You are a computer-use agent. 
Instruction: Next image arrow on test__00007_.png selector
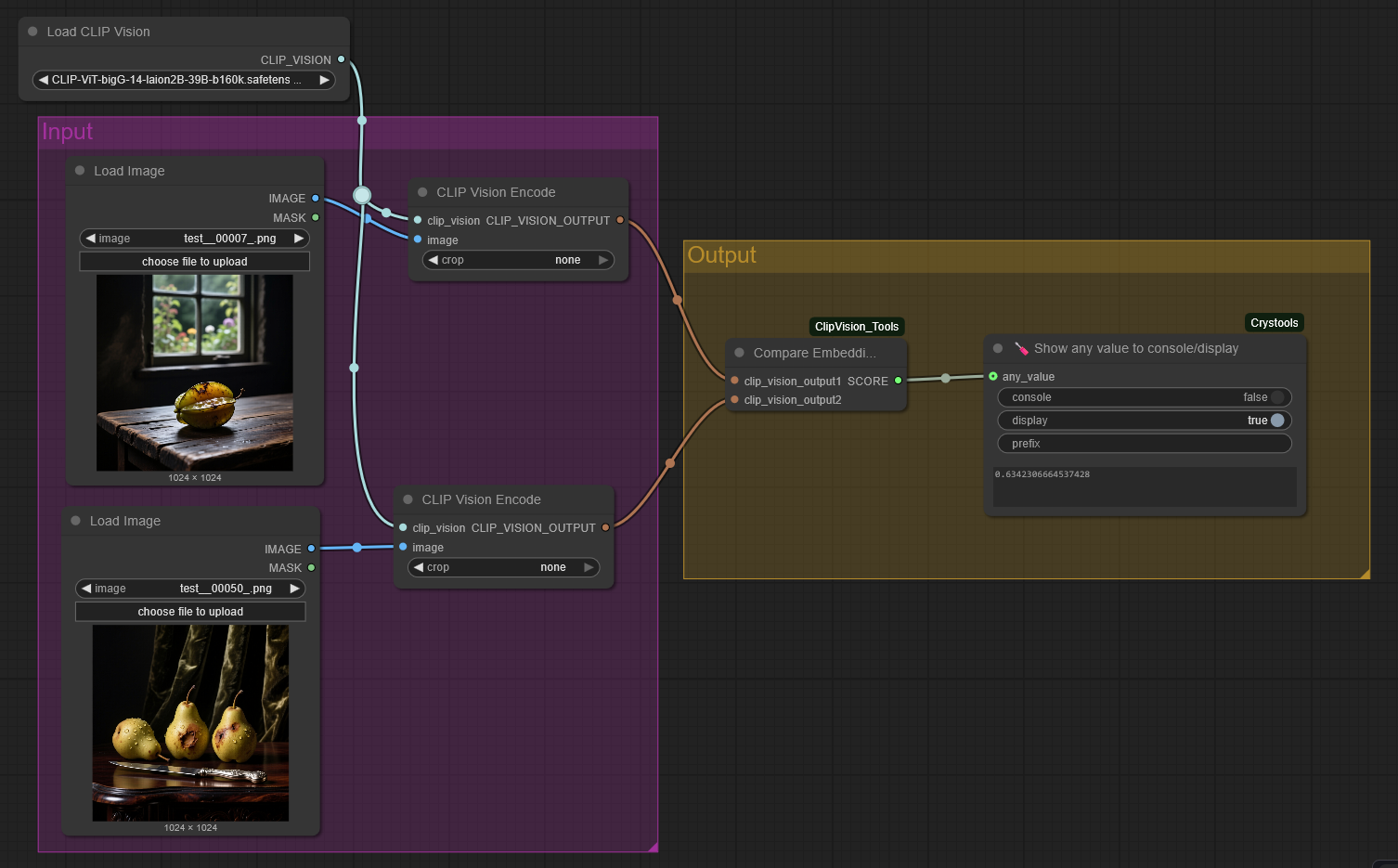point(299,239)
